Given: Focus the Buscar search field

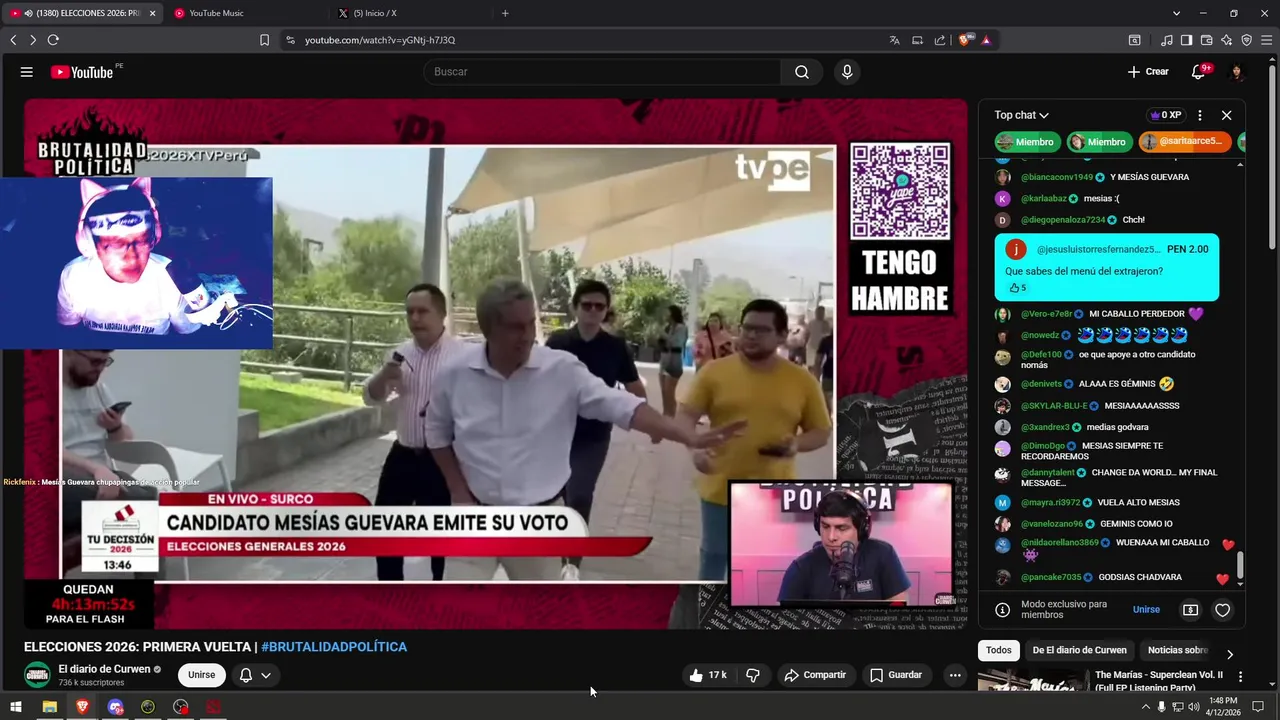Looking at the screenshot, I should click(602, 72).
